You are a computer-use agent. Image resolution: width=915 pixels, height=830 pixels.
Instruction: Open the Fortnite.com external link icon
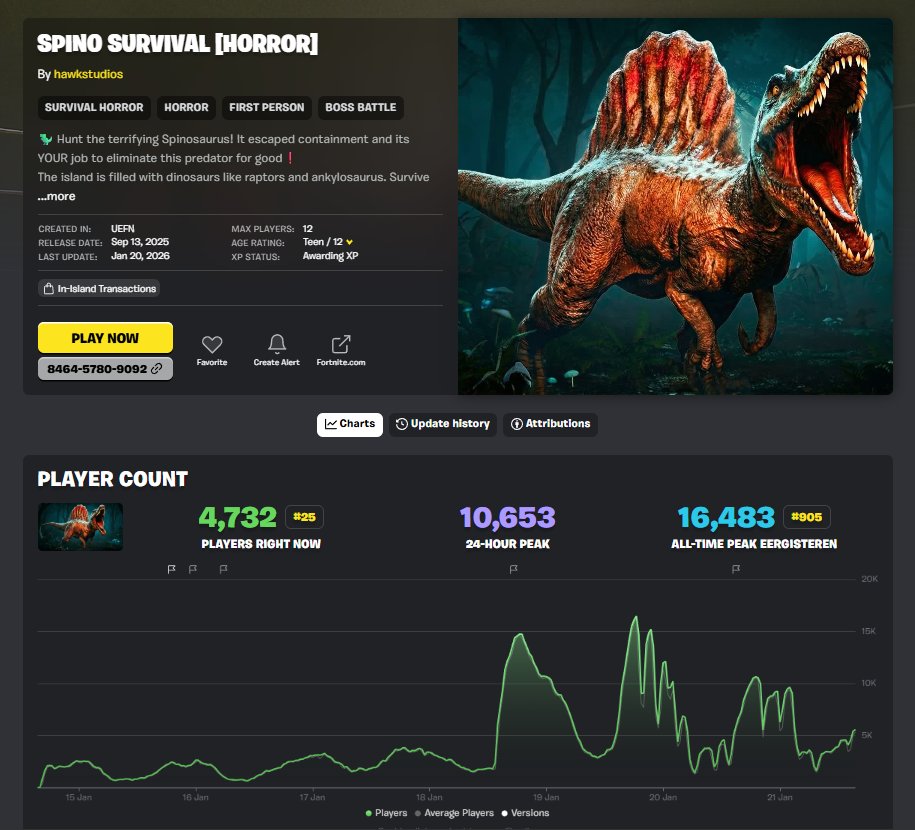tap(341, 344)
